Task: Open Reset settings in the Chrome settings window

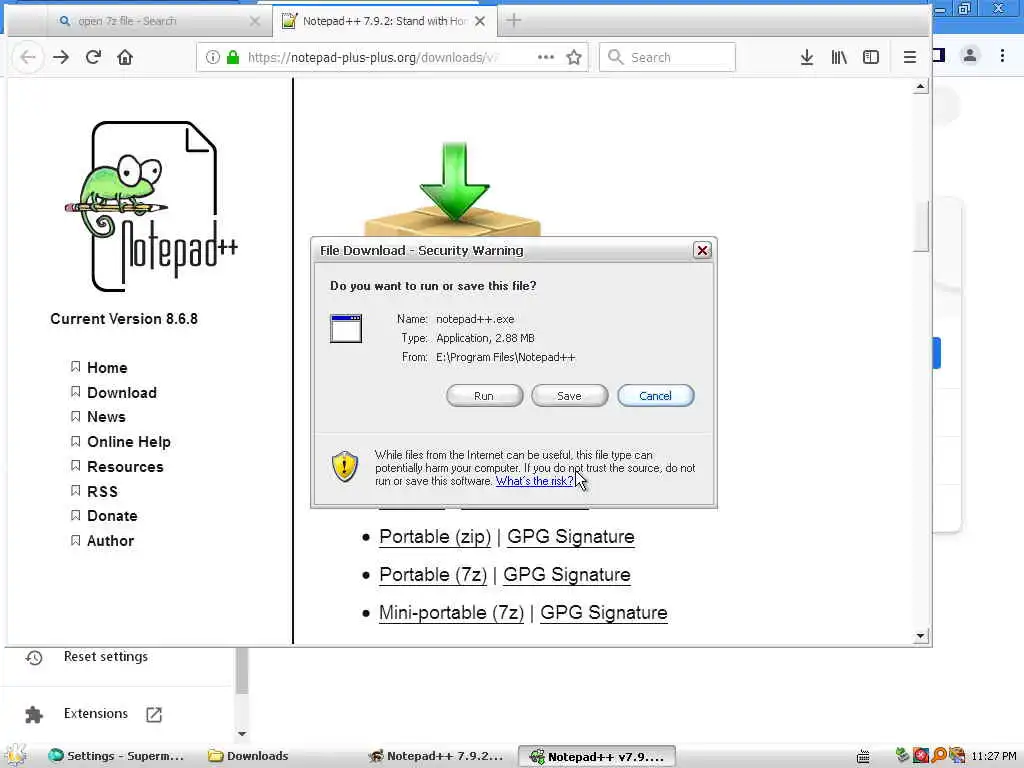Action: pyautogui.click(x=106, y=656)
